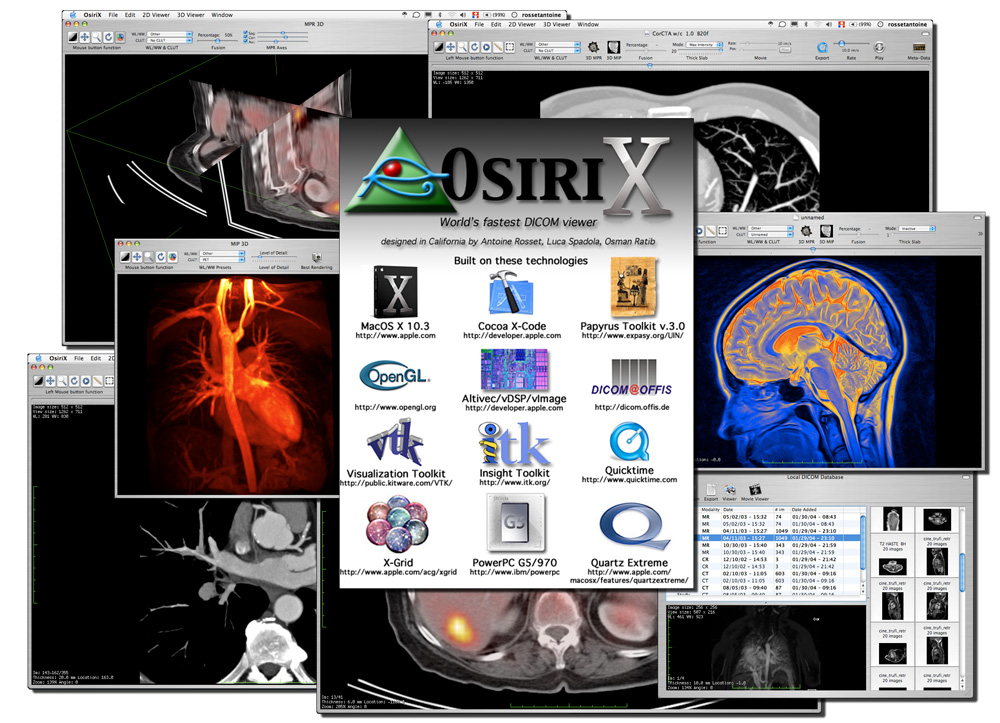Click http://dicom.offis.de link in About panel
Viewport: 1000px width, 723px height.
click(631, 407)
